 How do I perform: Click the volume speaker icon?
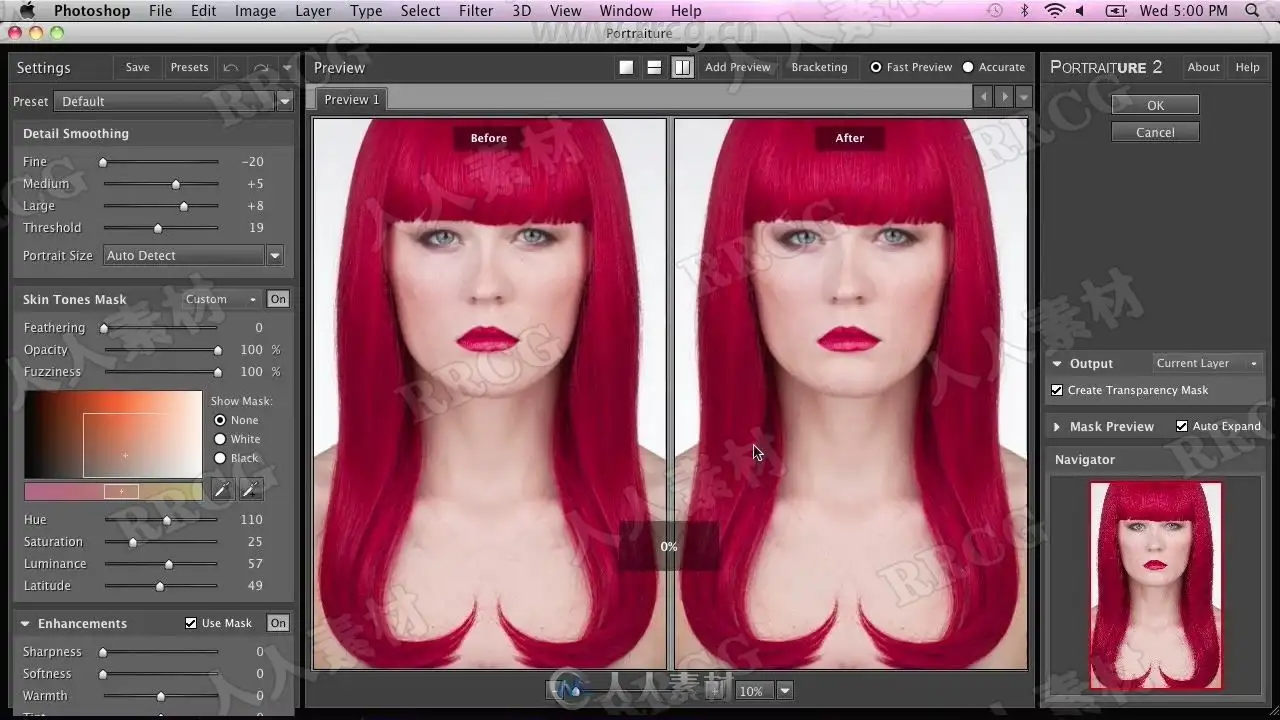pos(1081,11)
